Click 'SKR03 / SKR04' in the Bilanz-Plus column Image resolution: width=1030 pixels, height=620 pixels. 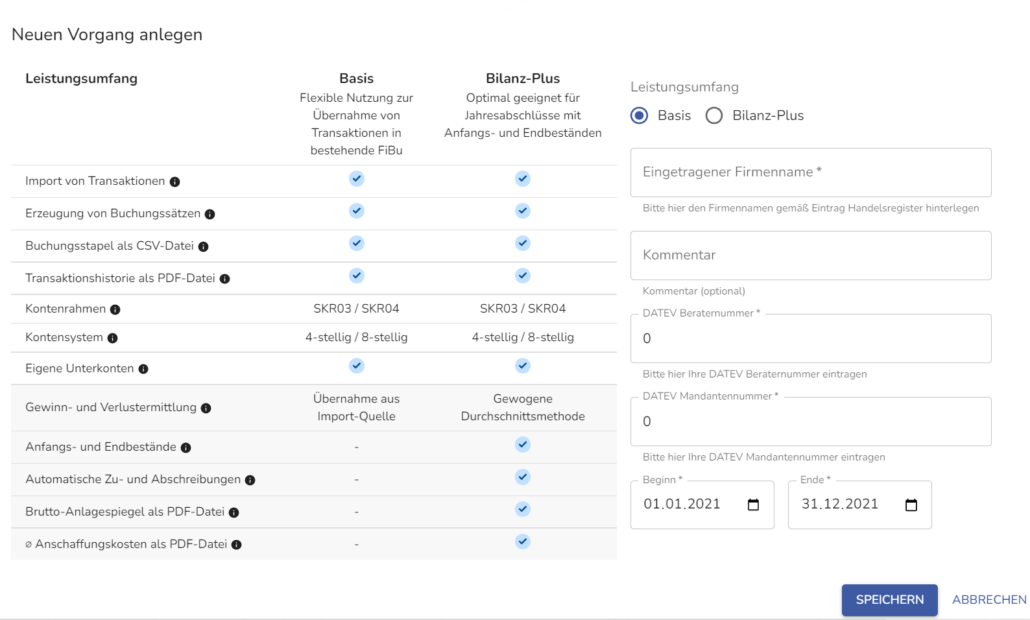[523, 309]
